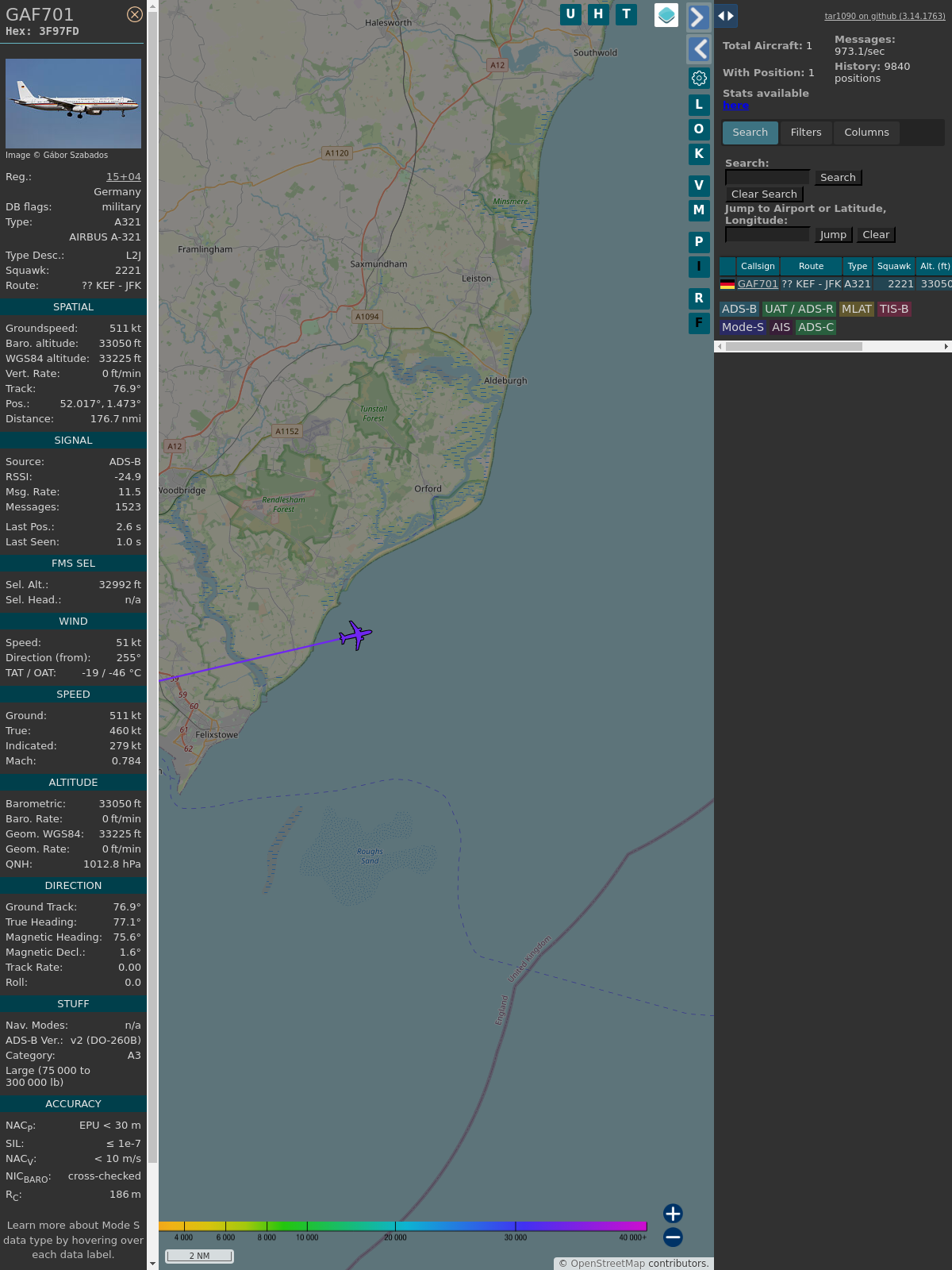Open the stats 'here' link
This screenshot has height=1270, width=952.
(x=735, y=106)
